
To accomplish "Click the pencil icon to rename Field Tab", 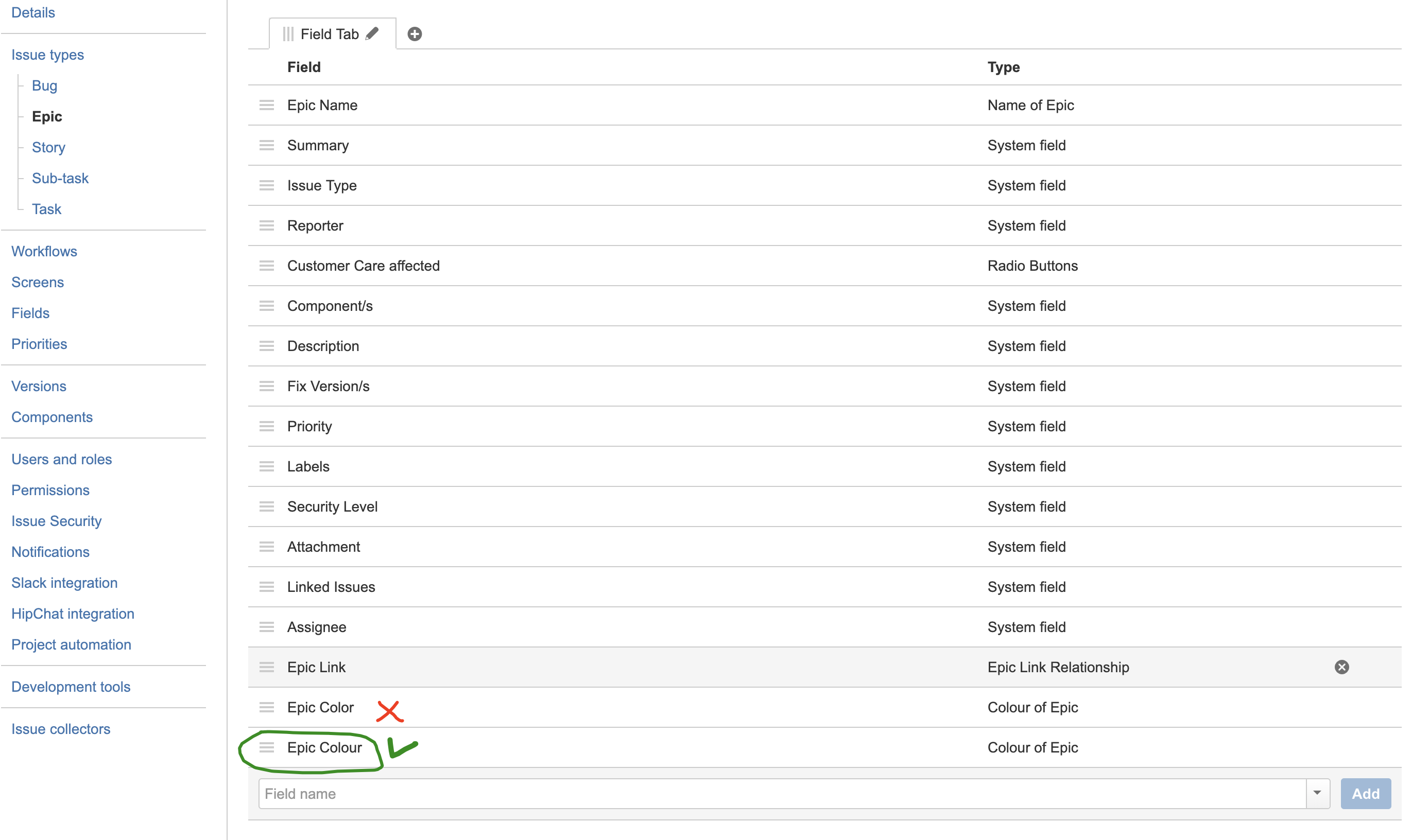I will click(x=372, y=33).
